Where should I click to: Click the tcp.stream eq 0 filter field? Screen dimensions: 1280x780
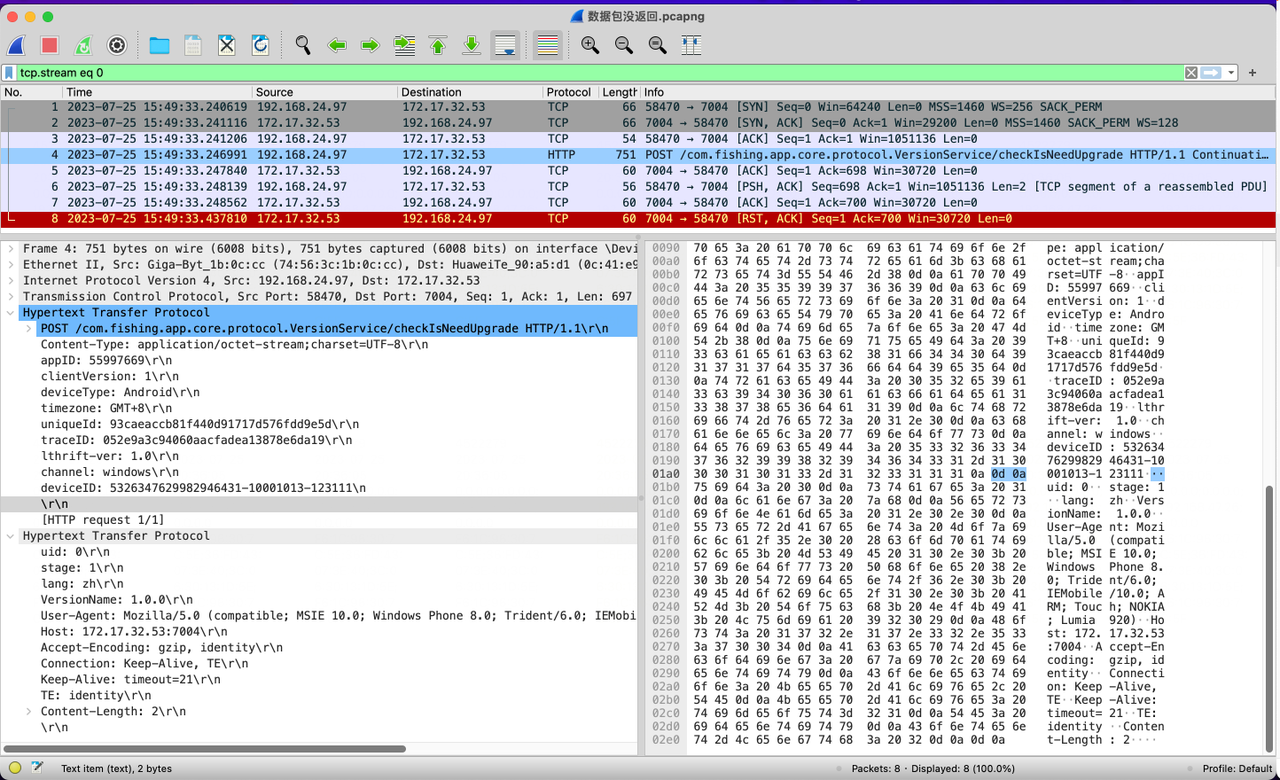coord(600,73)
